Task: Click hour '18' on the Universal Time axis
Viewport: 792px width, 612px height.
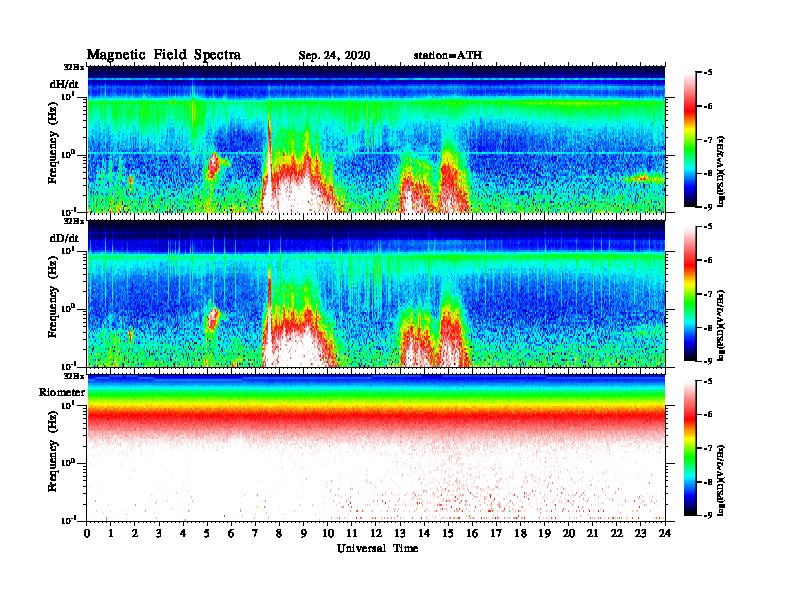Action: point(520,534)
